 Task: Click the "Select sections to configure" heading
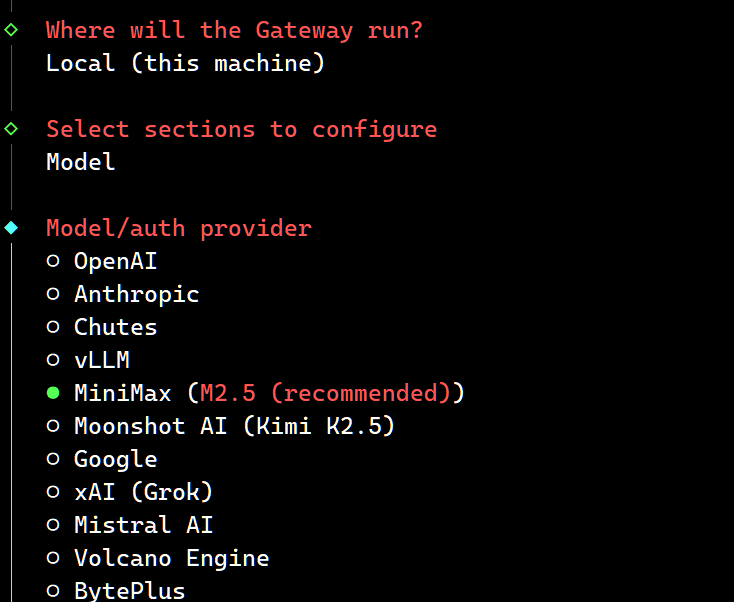[241, 129]
